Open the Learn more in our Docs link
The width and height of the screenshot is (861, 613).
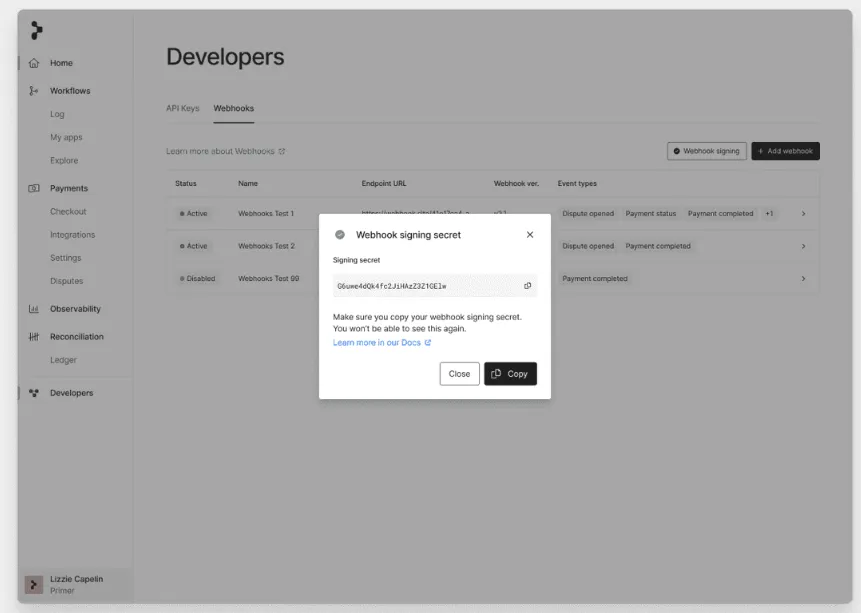click(382, 342)
